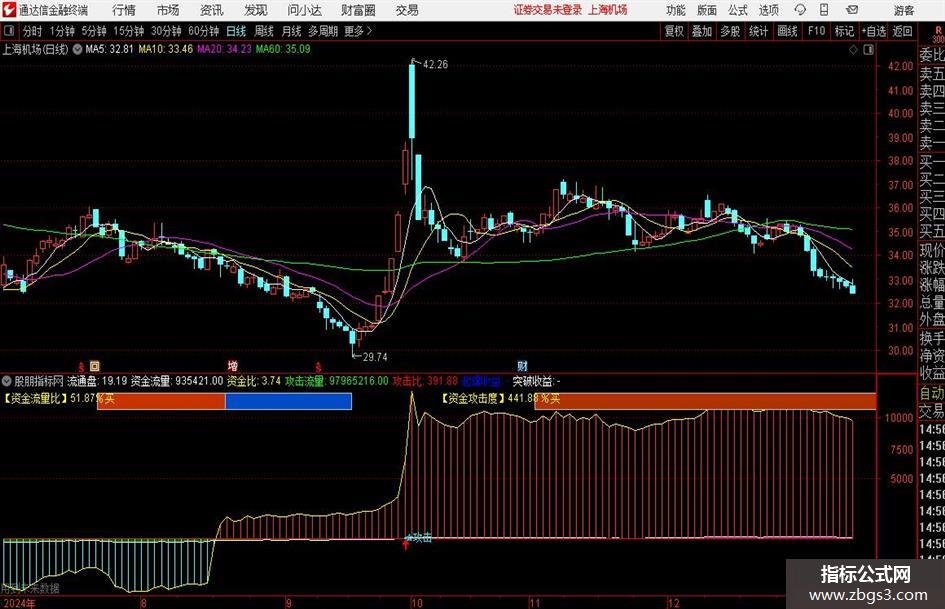Click the 29.74 low price label

(374, 357)
